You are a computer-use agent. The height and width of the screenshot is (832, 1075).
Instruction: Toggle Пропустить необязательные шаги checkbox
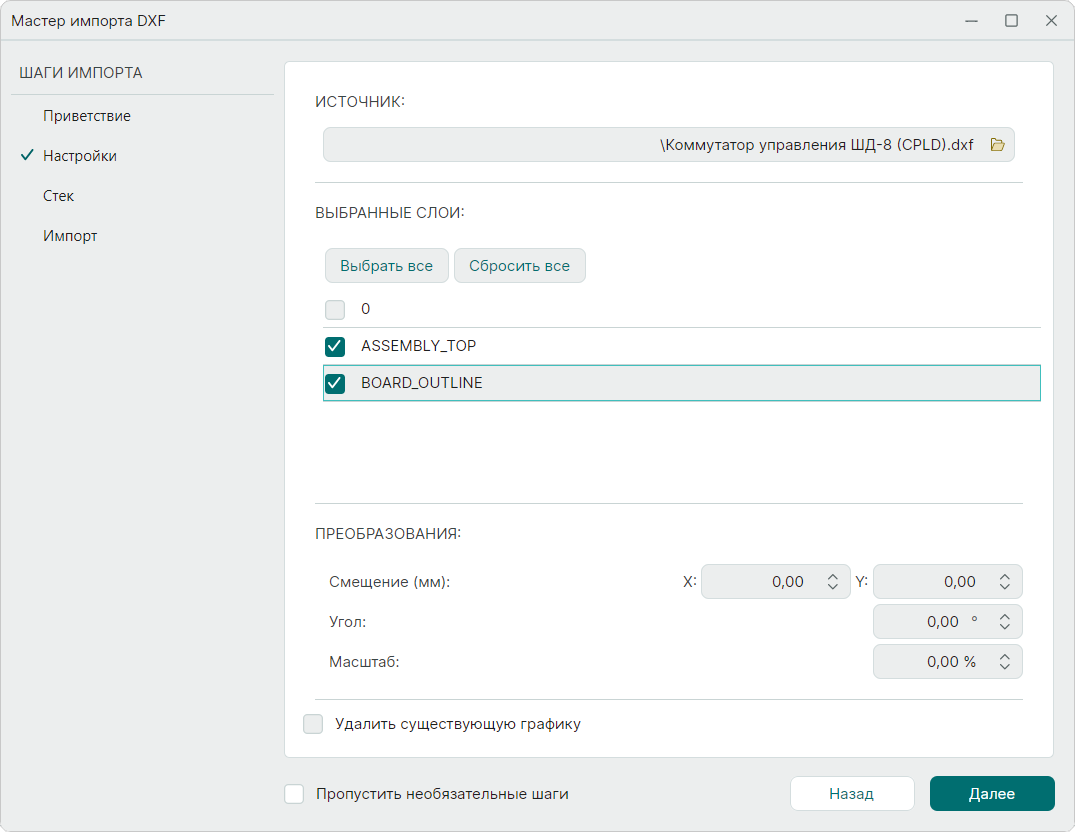click(x=294, y=794)
